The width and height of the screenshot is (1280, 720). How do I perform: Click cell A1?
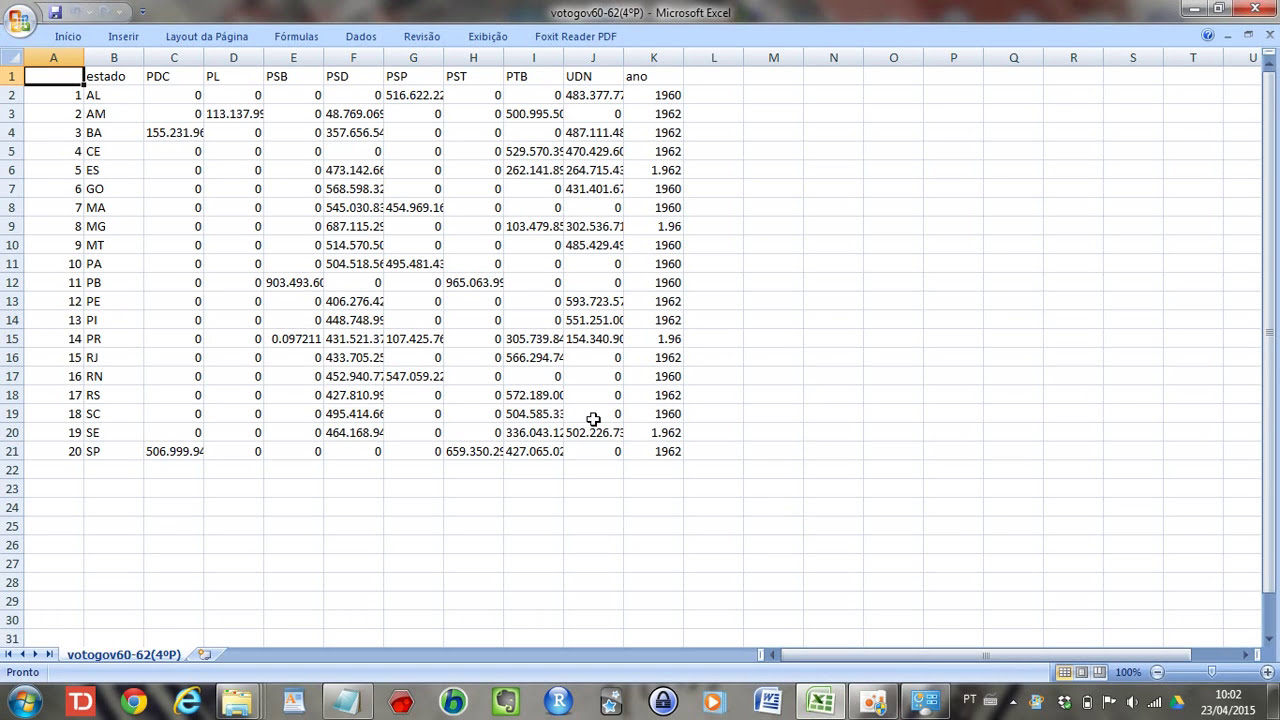tap(53, 76)
